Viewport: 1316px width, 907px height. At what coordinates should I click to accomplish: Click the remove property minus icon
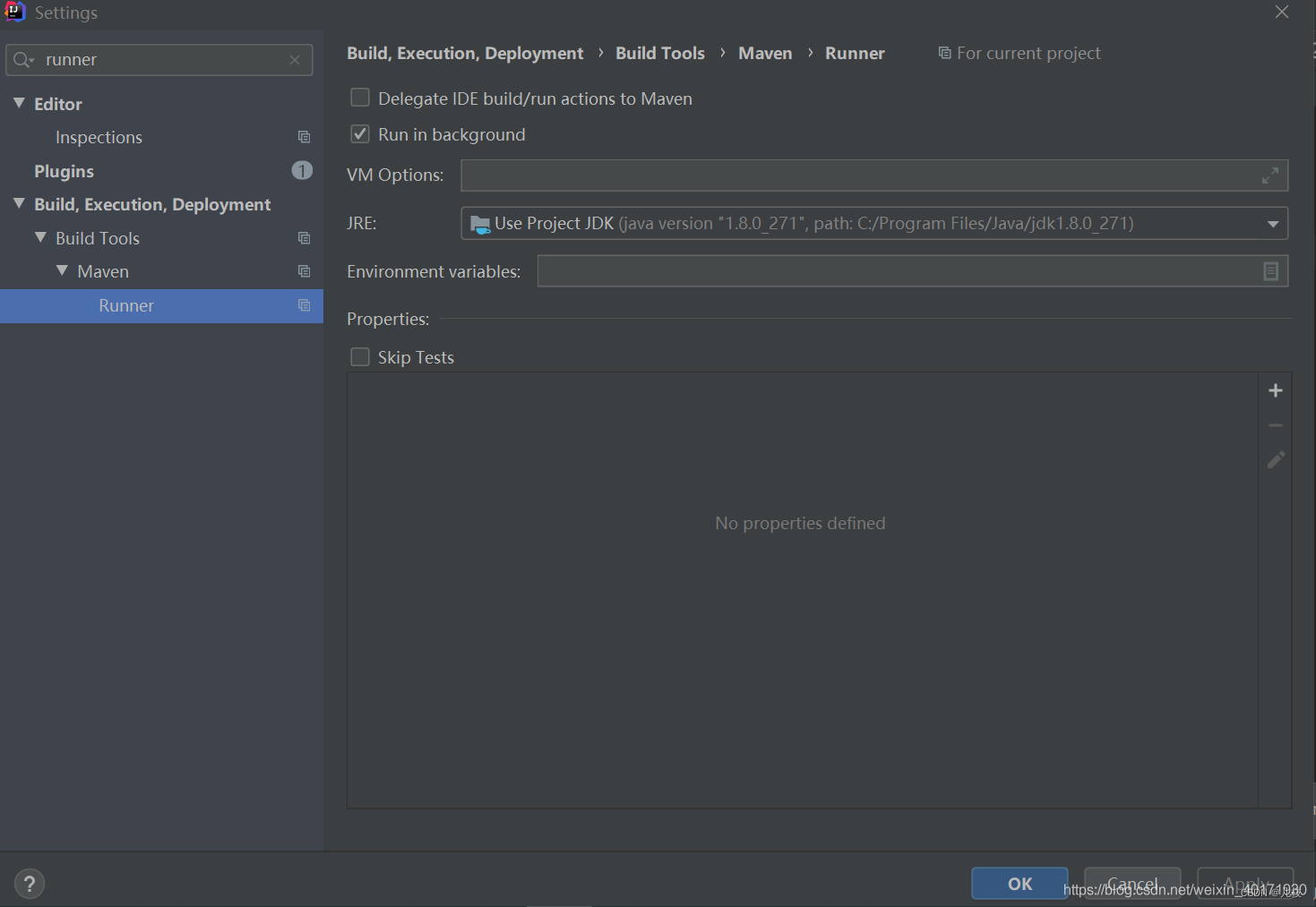1276,424
